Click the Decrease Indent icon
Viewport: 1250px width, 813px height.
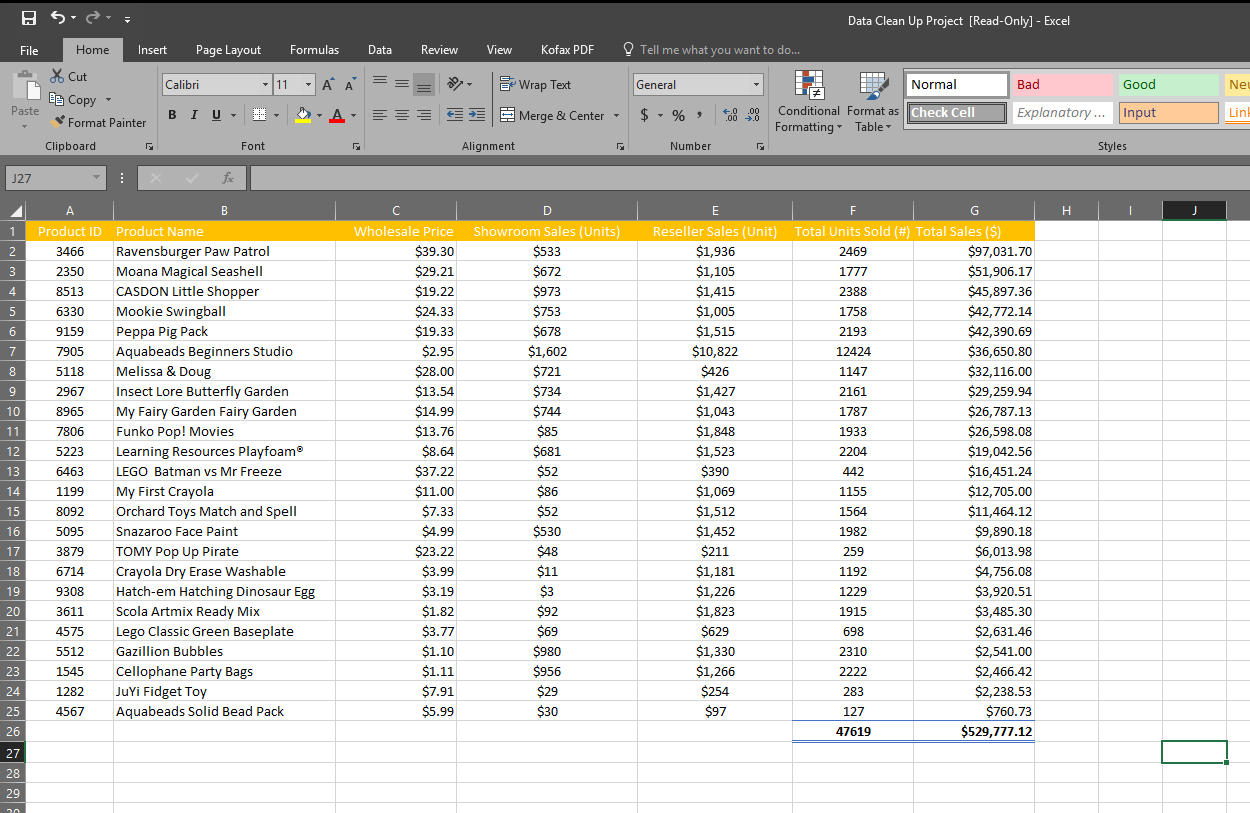453,116
